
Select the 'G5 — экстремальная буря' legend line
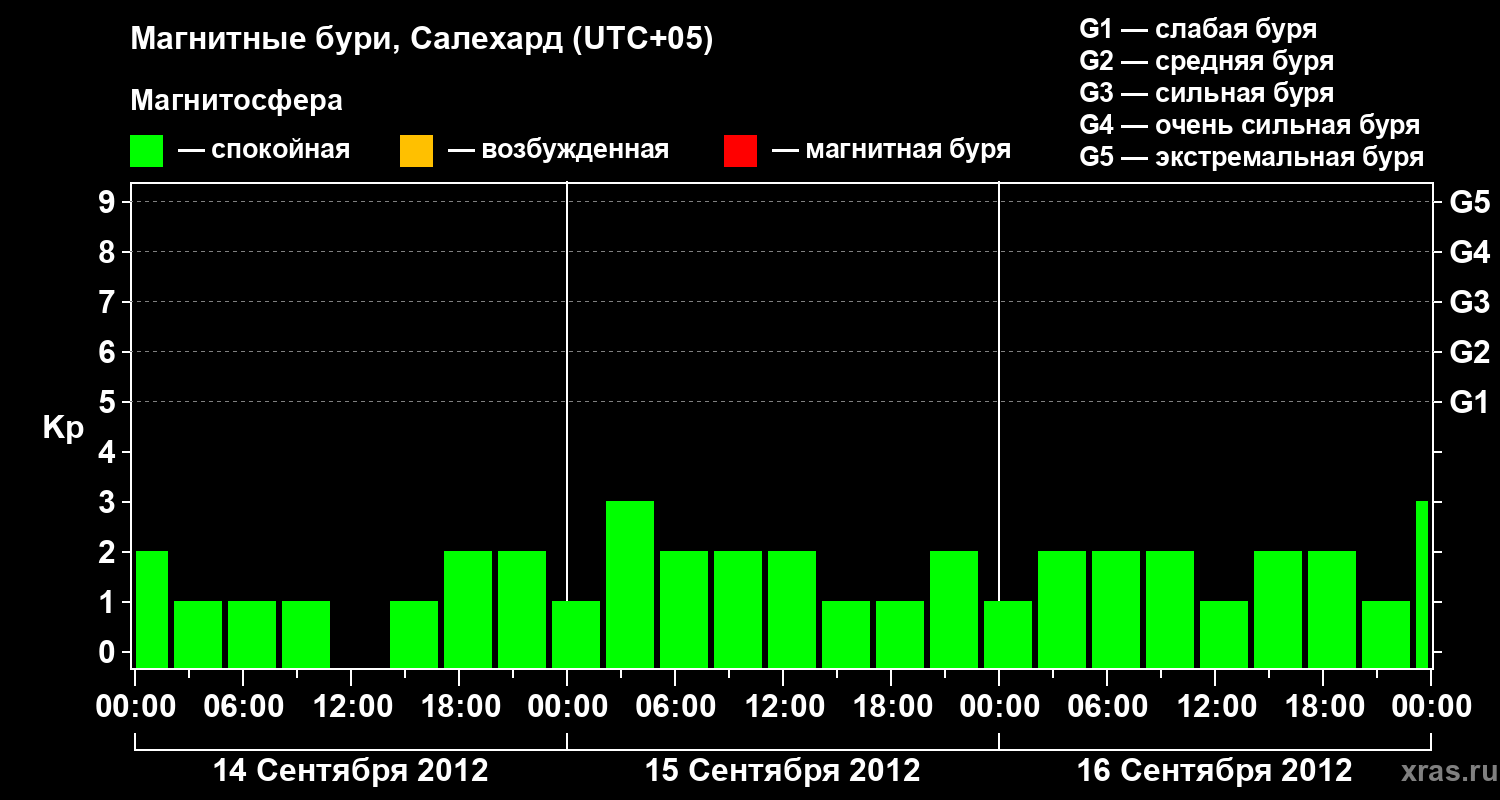point(1252,157)
